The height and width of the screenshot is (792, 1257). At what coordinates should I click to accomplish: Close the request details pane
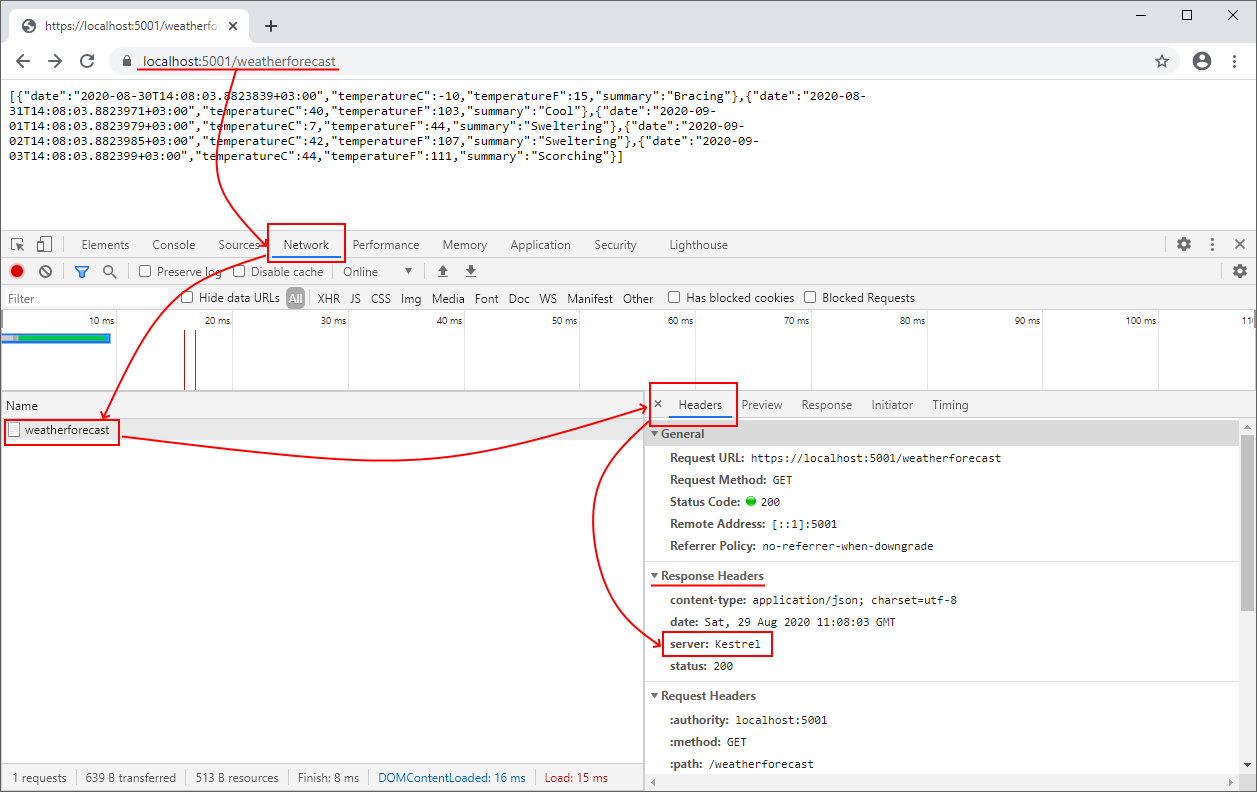coord(658,404)
